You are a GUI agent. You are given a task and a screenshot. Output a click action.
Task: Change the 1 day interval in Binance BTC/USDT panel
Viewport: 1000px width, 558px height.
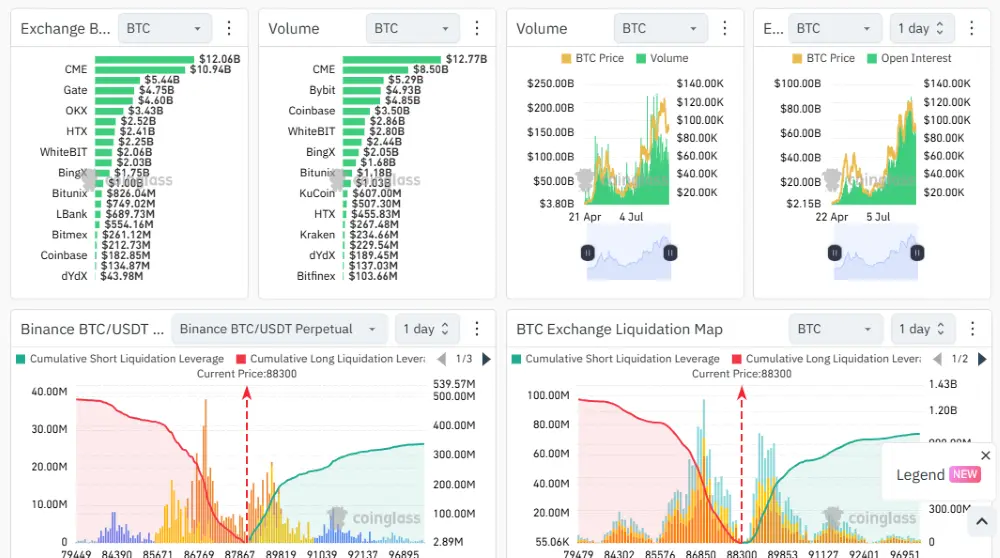point(427,329)
